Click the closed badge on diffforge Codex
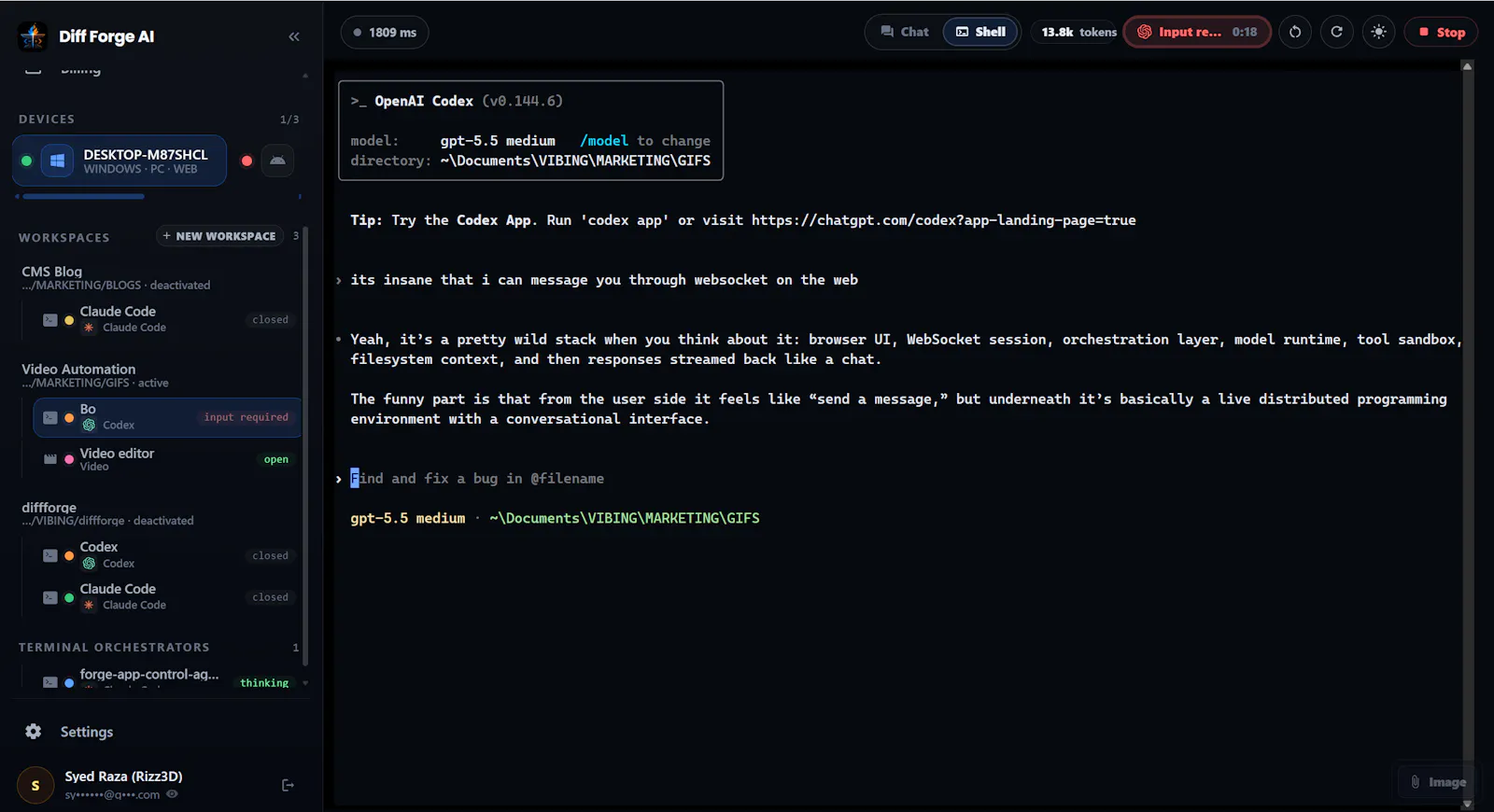Screen dimensions: 1494x812 point(271,555)
